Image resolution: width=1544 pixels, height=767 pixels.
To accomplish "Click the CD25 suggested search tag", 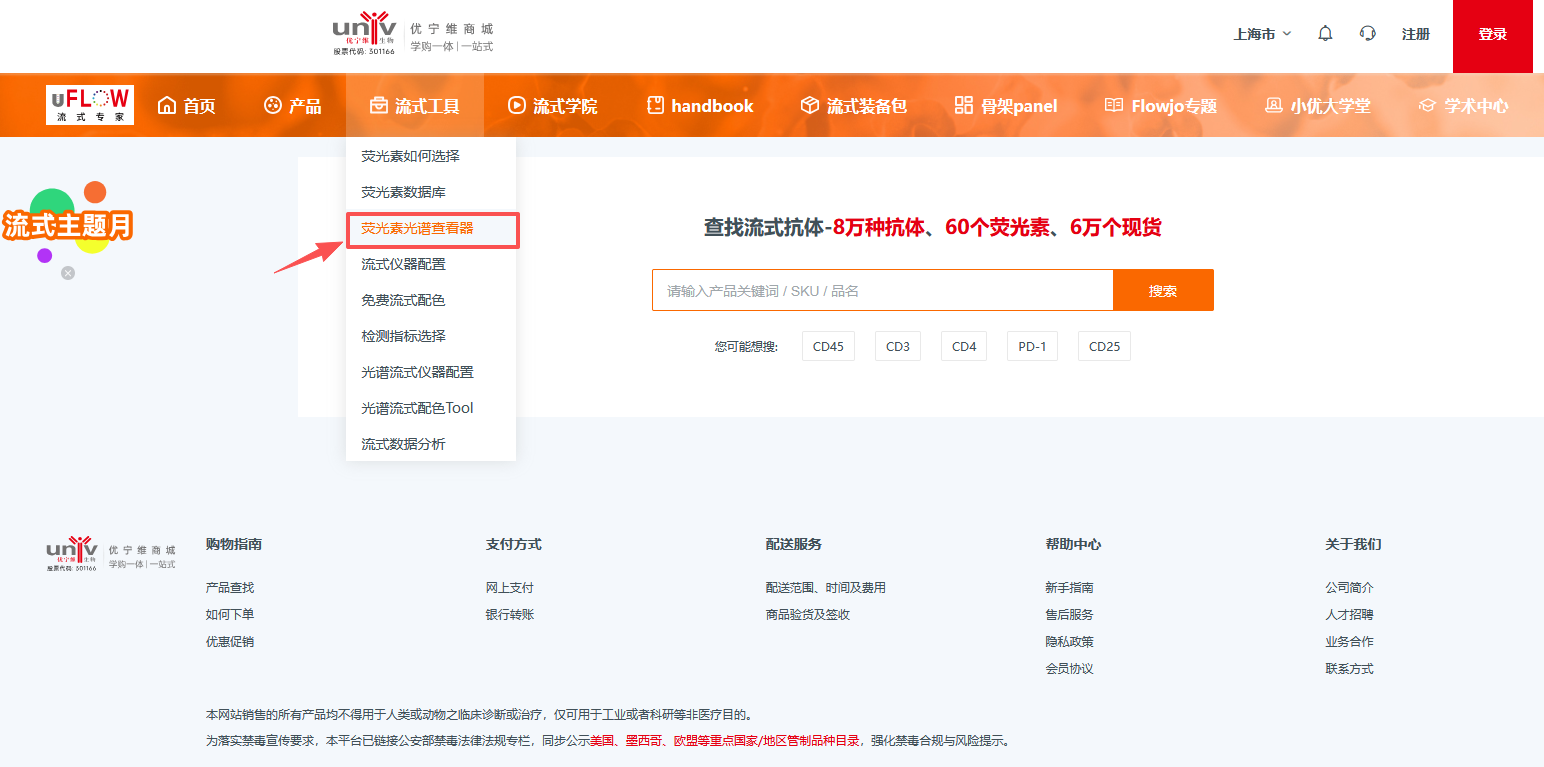I will click(x=1104, y=347).
